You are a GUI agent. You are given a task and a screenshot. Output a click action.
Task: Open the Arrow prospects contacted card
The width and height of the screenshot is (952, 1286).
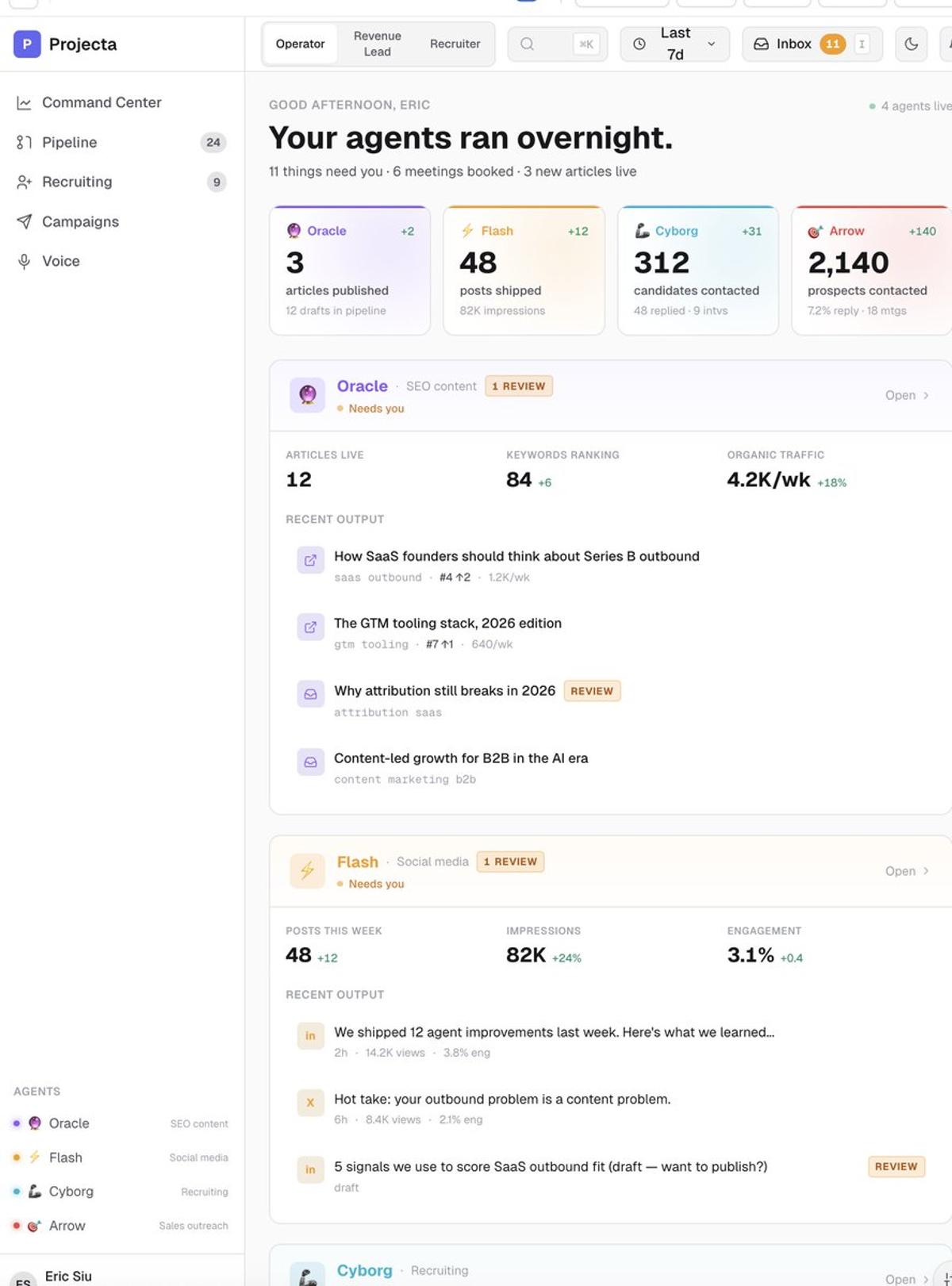pyautogui.click(x=872, y=271)
